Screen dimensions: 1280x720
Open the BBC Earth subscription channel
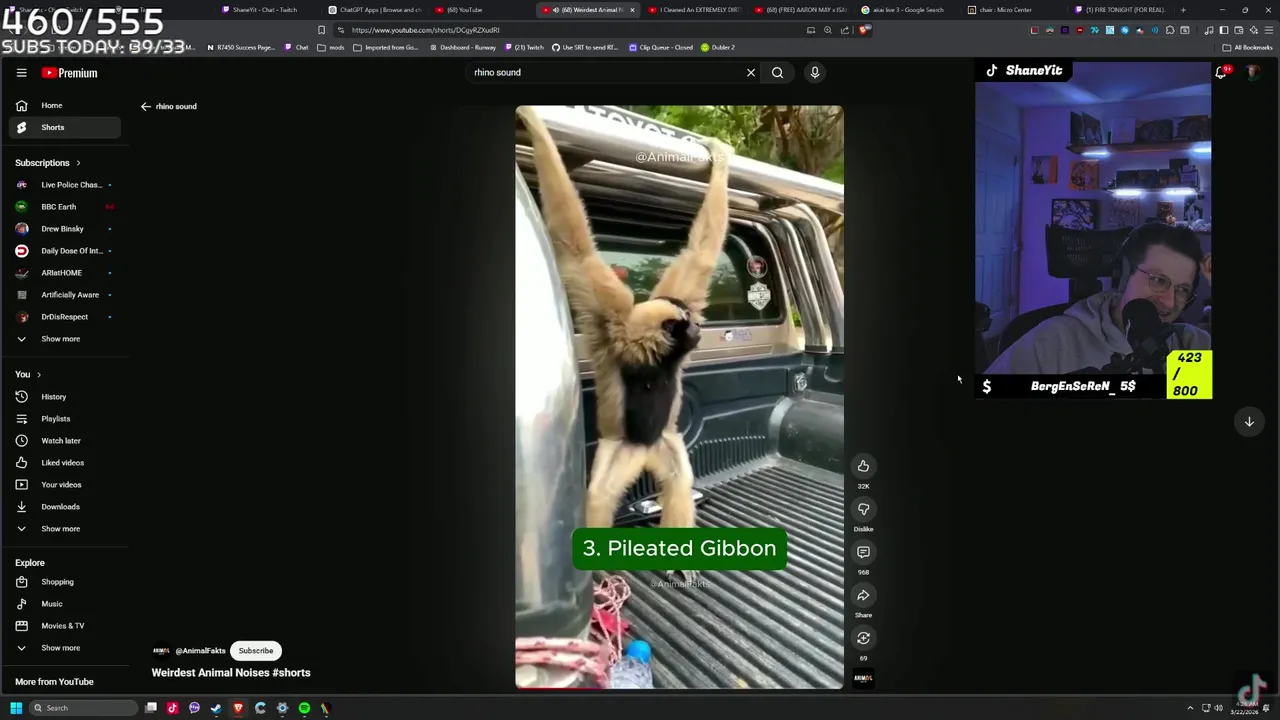[x=65, y=207]
